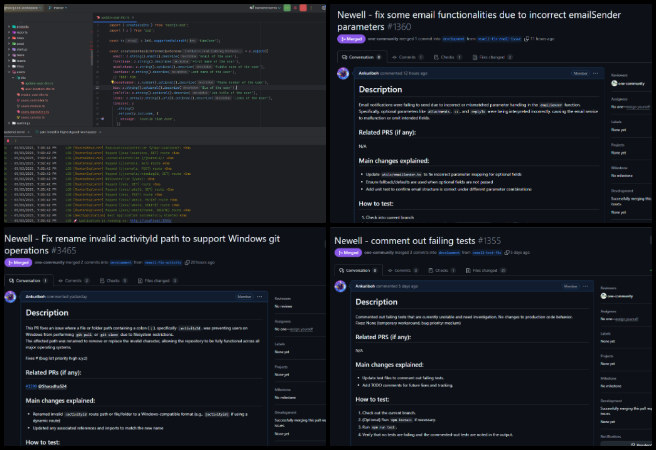Click the red stop icon in the terminal panel
The height and width of the screenshot is (450, 656).
pos(8,141)
